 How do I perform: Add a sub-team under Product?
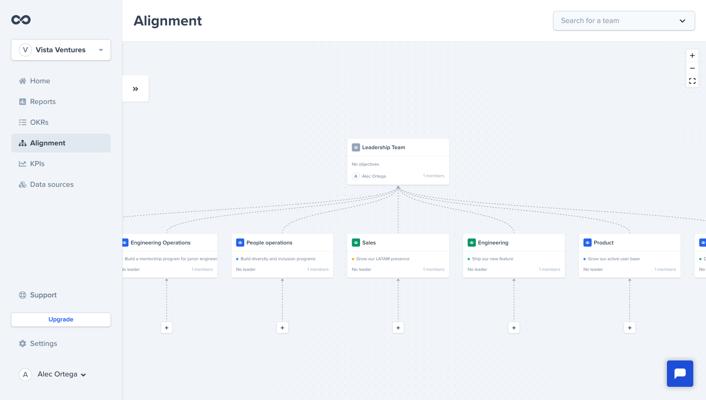click(630, 327)
